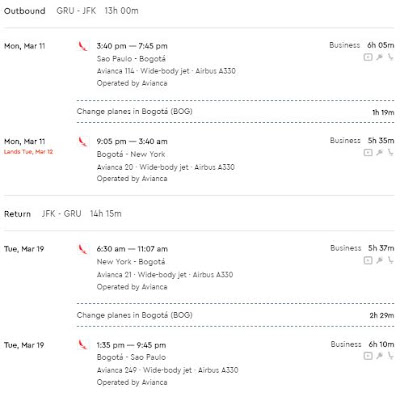Click power outlet icon on Avianca 249 flight

point(379,356)
